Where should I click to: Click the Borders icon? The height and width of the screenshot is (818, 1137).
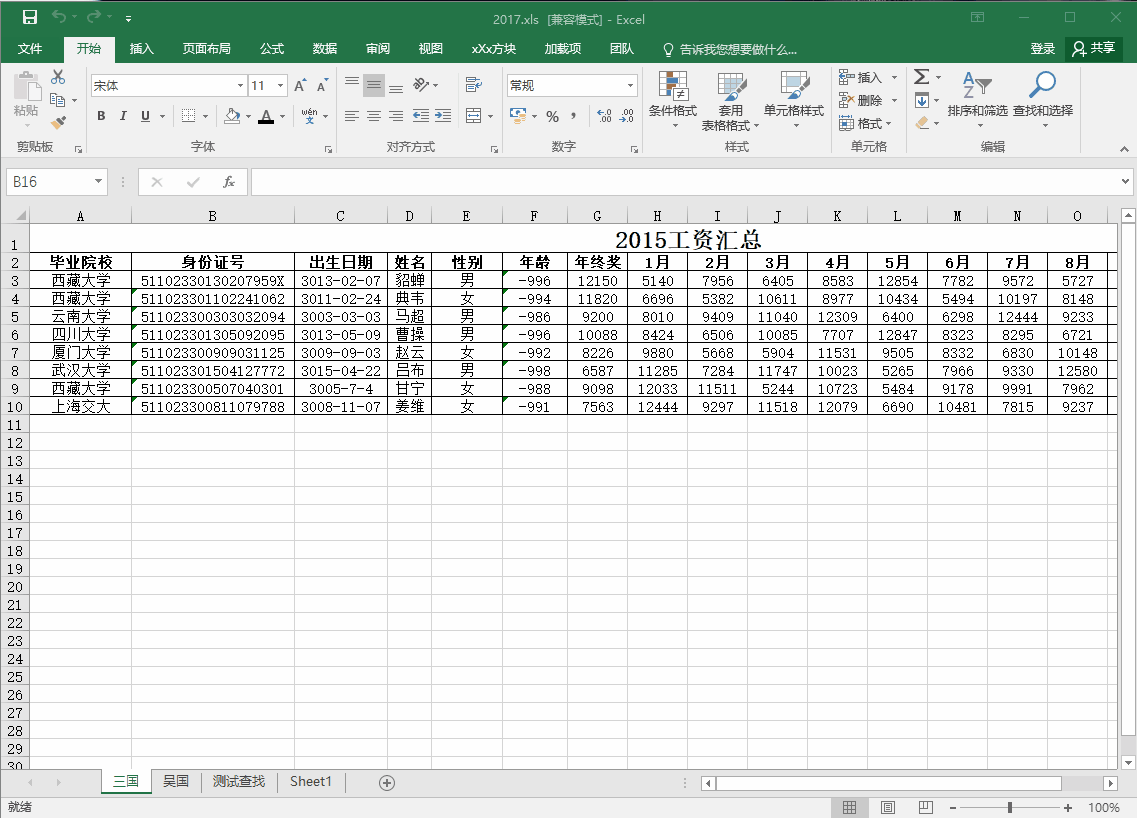(189, 116)
